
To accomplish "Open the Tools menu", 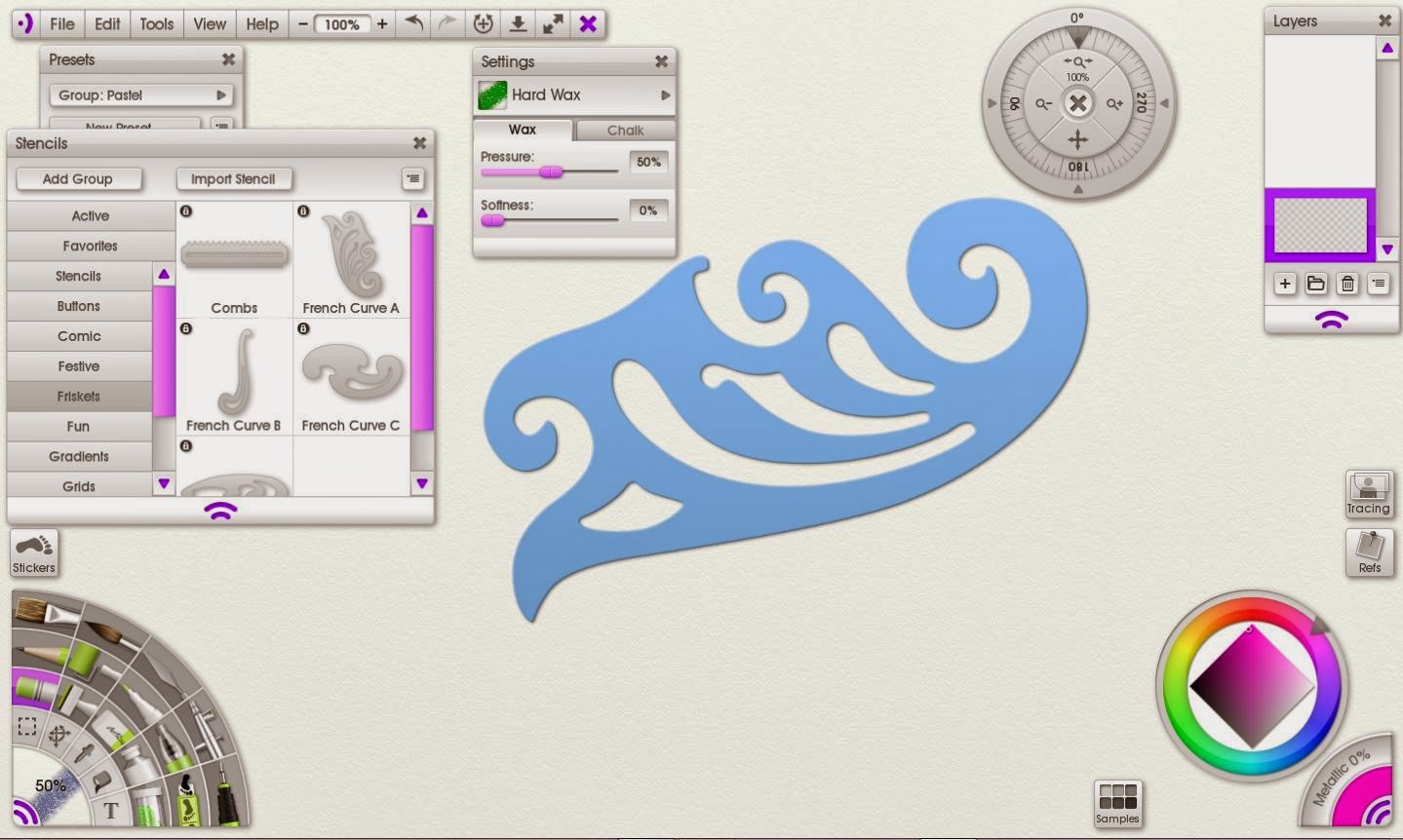I will coord(155,23).
